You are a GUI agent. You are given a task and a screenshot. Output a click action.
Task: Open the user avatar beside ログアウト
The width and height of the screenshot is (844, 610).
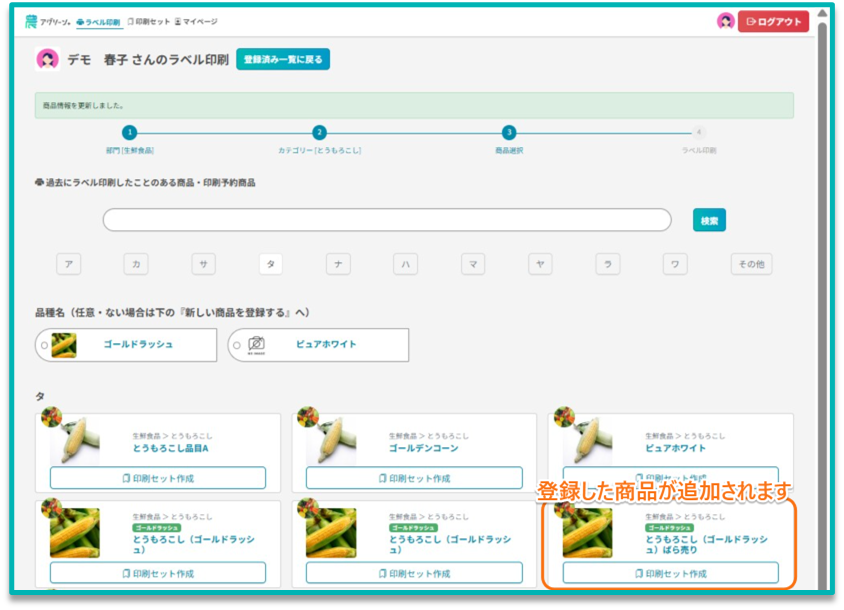pyautogui.click(x=726, y=21)
